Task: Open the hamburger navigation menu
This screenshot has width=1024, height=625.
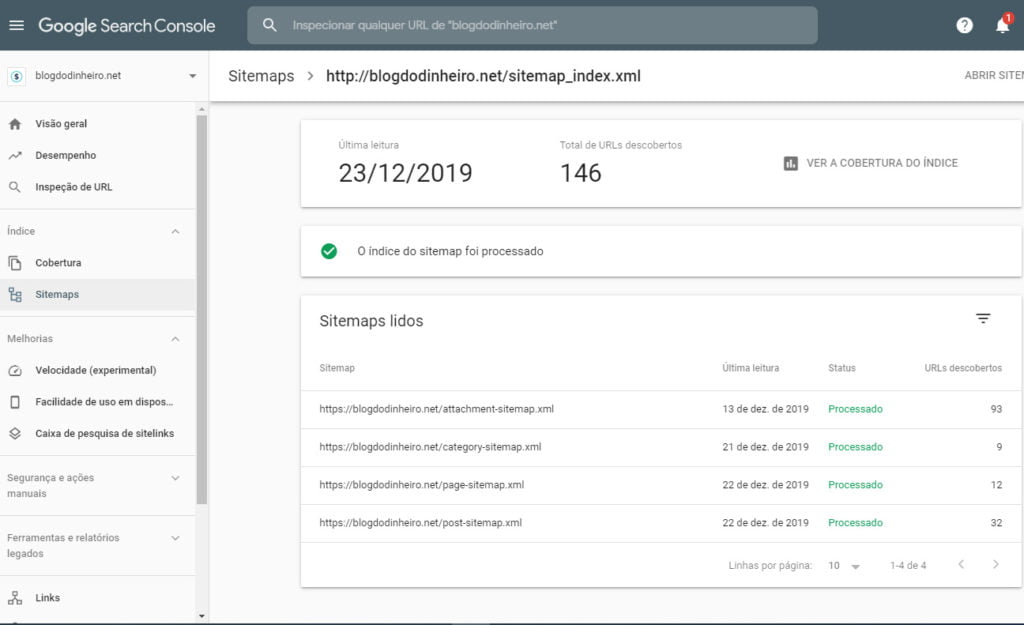Action: point(16,25)
